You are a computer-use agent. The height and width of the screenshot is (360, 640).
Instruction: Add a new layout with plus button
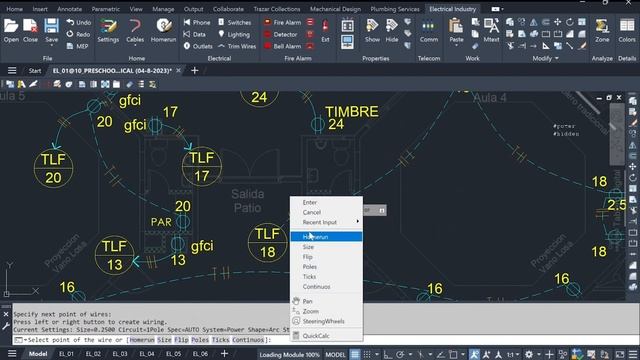224,353
